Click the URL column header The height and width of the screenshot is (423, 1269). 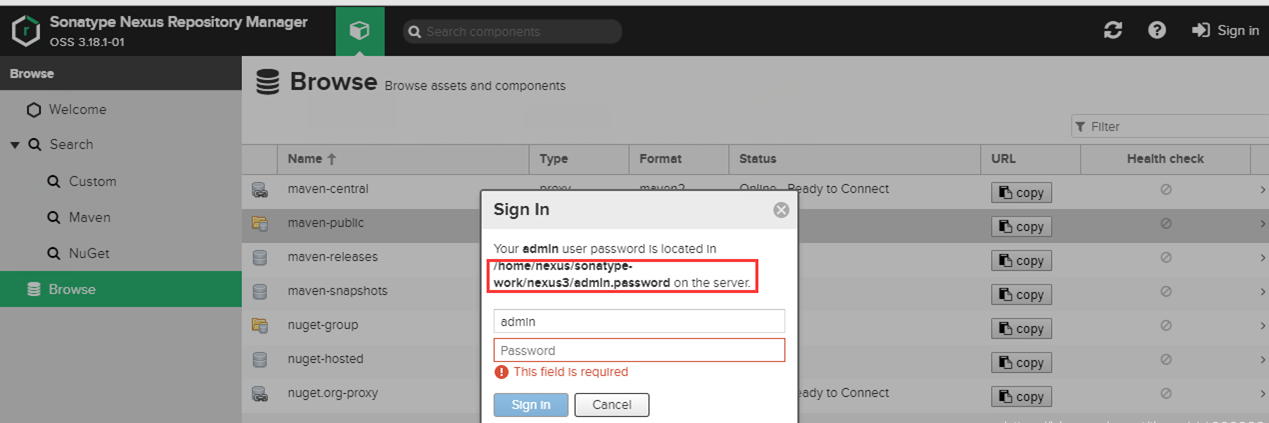tap(1030, 159)
